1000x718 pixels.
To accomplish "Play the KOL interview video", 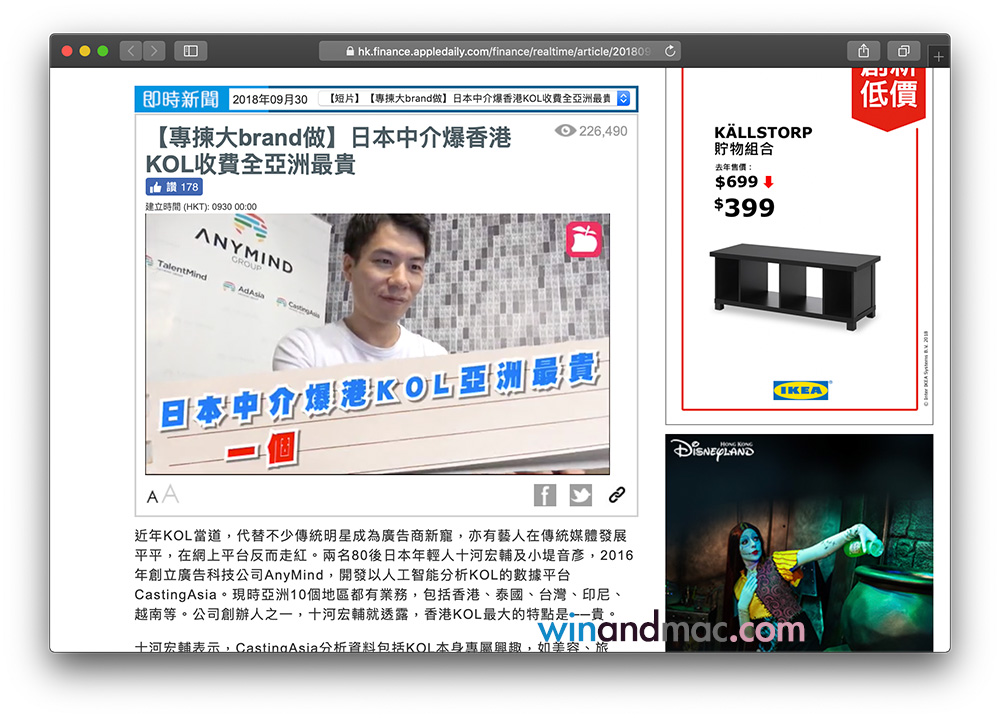I will (x=377, y=343).
